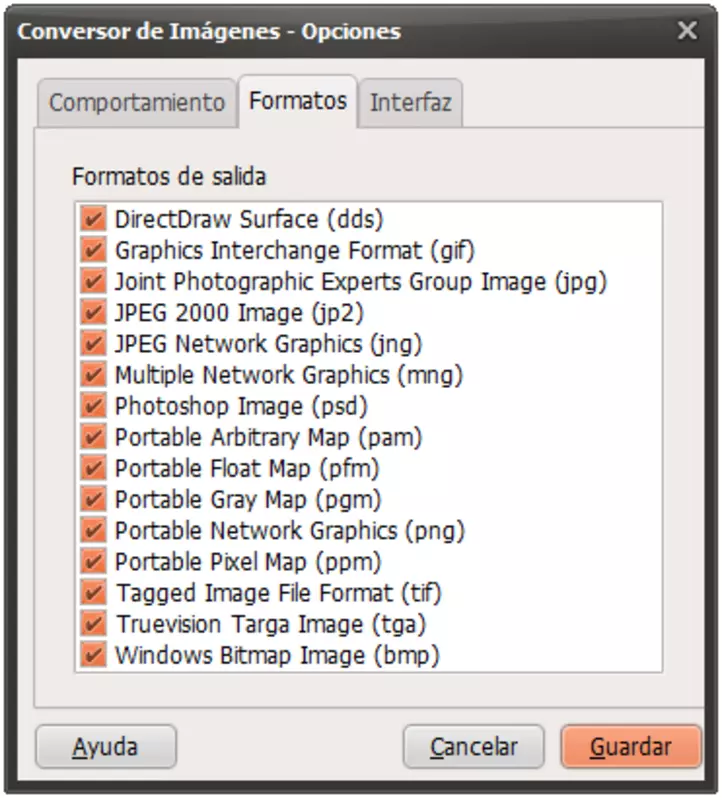Click the Guardar button to save
722x800 pixels.
[631, 746]
